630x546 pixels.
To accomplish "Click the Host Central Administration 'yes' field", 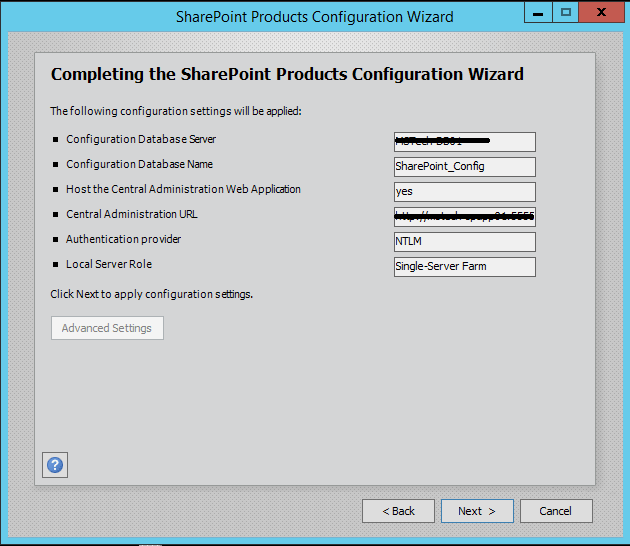I will tap(465, 192).
